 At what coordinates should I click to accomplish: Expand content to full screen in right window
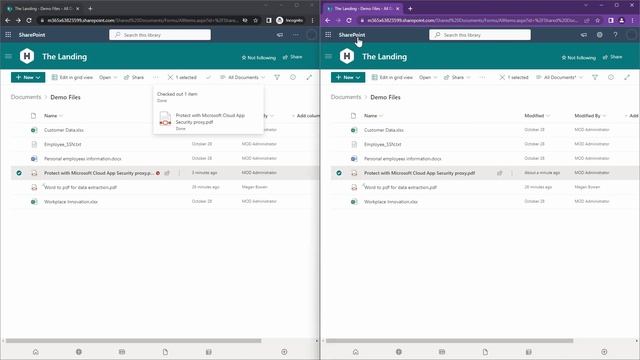[x=627, y=77]
